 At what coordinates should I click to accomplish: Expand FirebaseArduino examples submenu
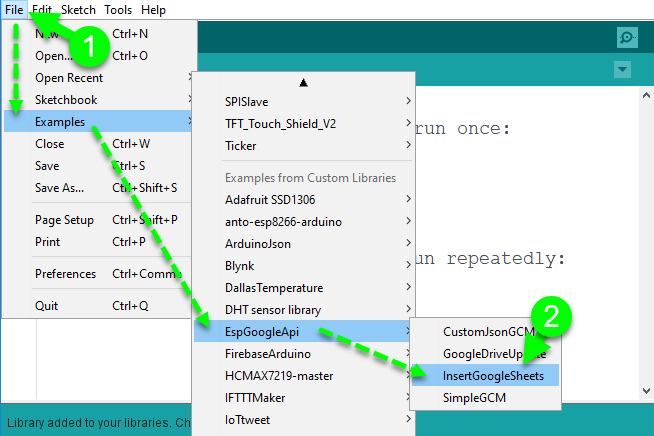click(x=304, y=354)
